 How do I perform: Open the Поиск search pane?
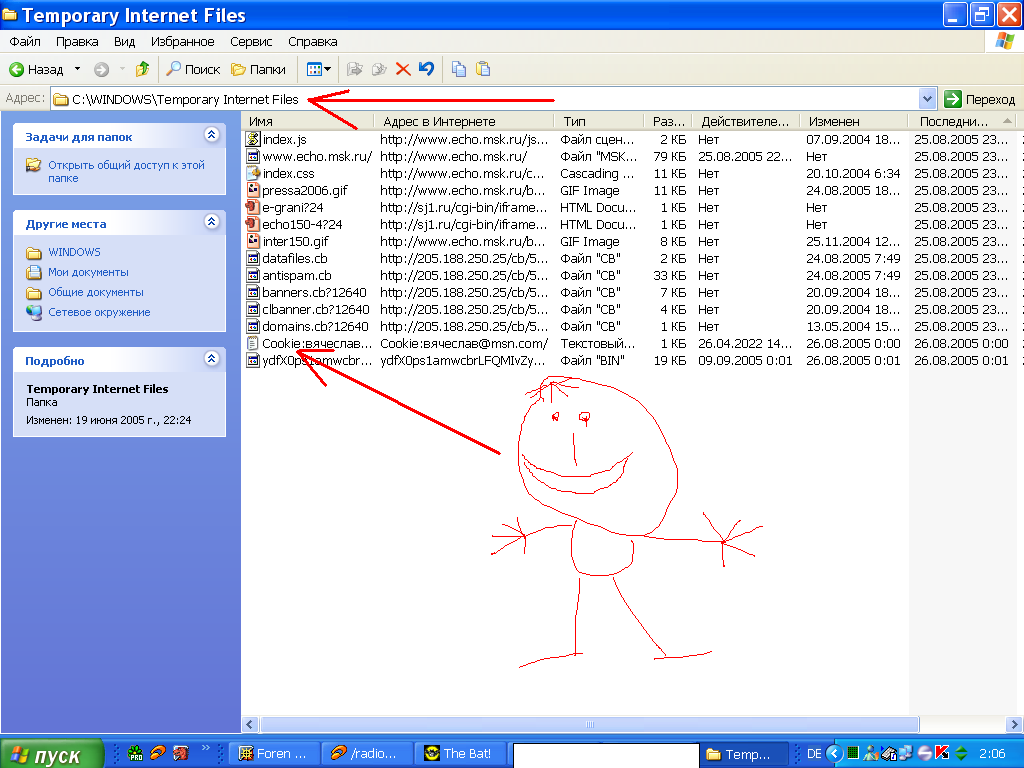(193, 69)
